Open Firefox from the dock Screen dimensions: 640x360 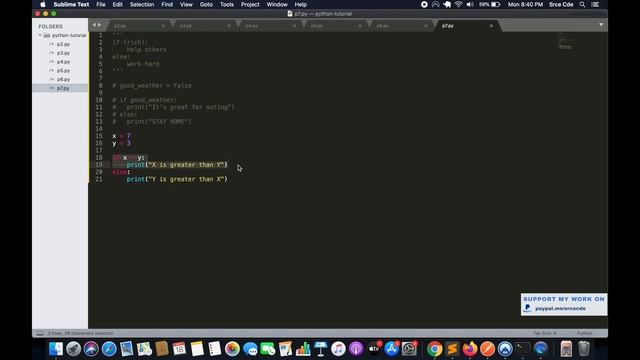click(x=470, y=349)
